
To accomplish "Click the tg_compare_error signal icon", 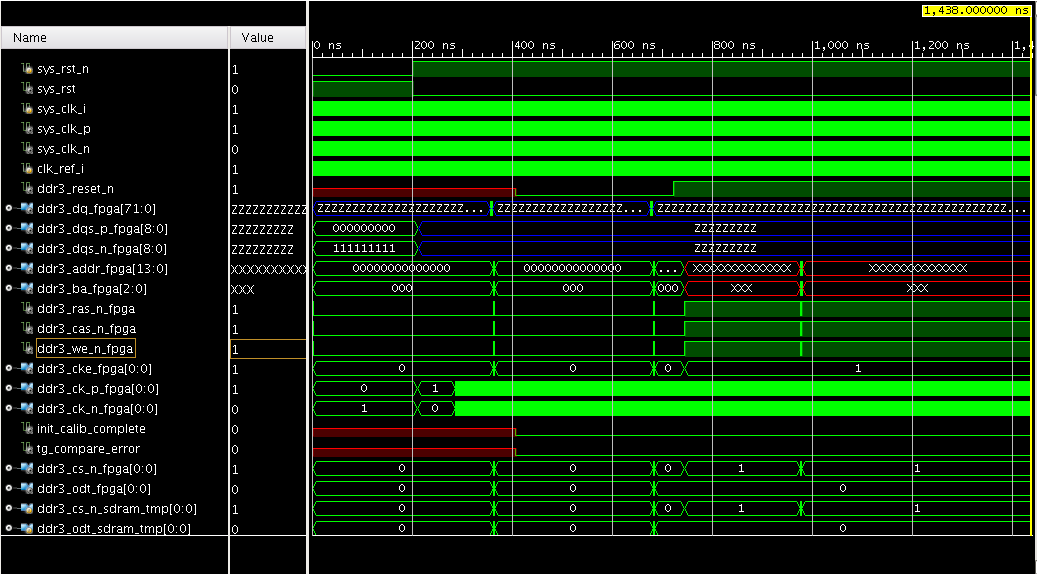I will point(27,449).
